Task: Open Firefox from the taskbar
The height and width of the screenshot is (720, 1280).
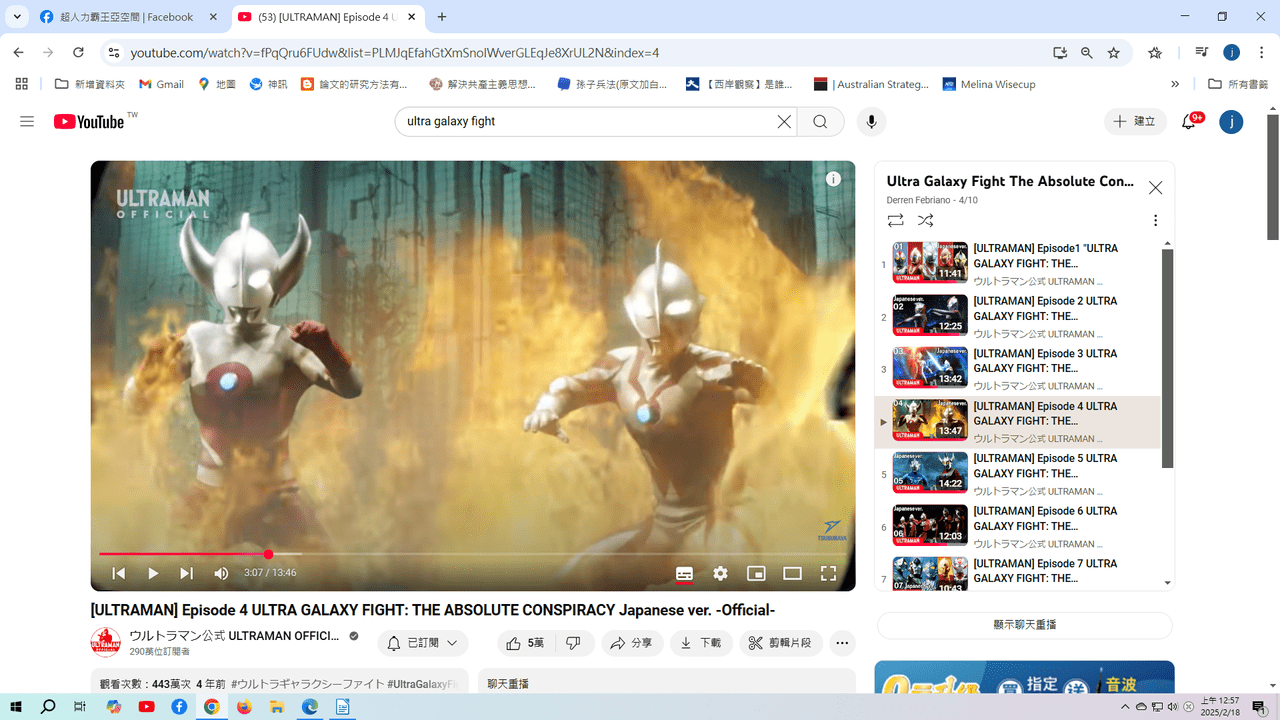Action: tap(244, 707)
